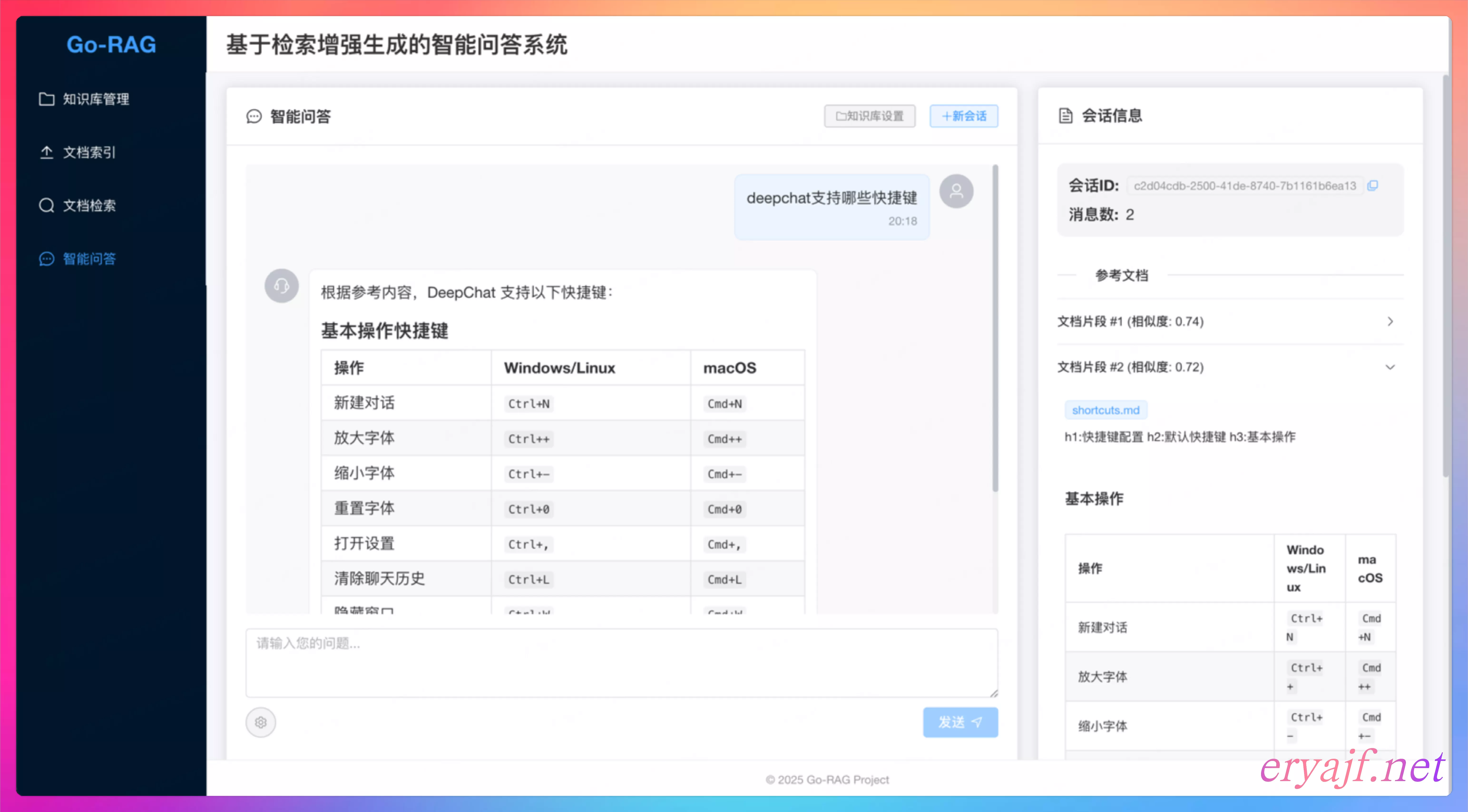Click the 发送 button
The image size is (1468, 812).
click(x=960, y=723)
